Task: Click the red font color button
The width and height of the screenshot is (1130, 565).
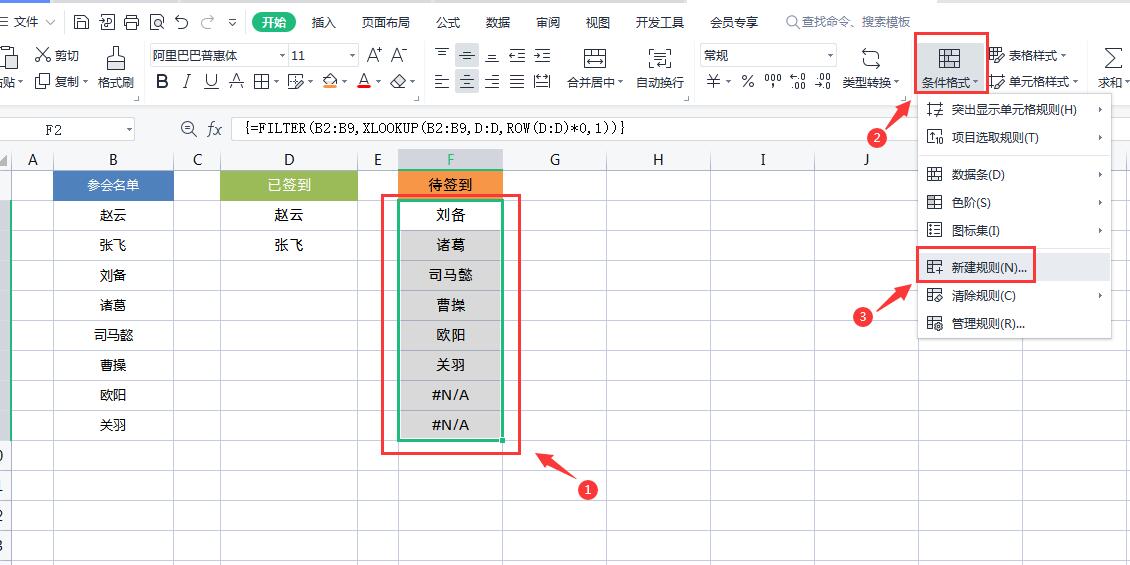Action: pyautogui.click(x=364, y=82)
